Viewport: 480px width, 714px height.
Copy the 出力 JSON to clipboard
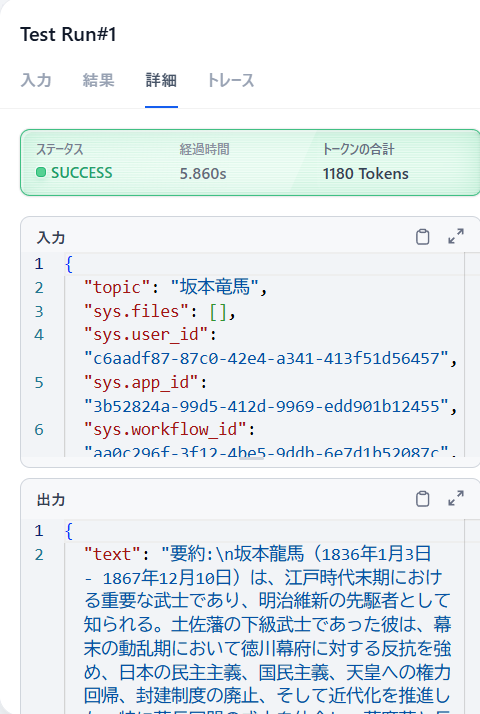422,499
